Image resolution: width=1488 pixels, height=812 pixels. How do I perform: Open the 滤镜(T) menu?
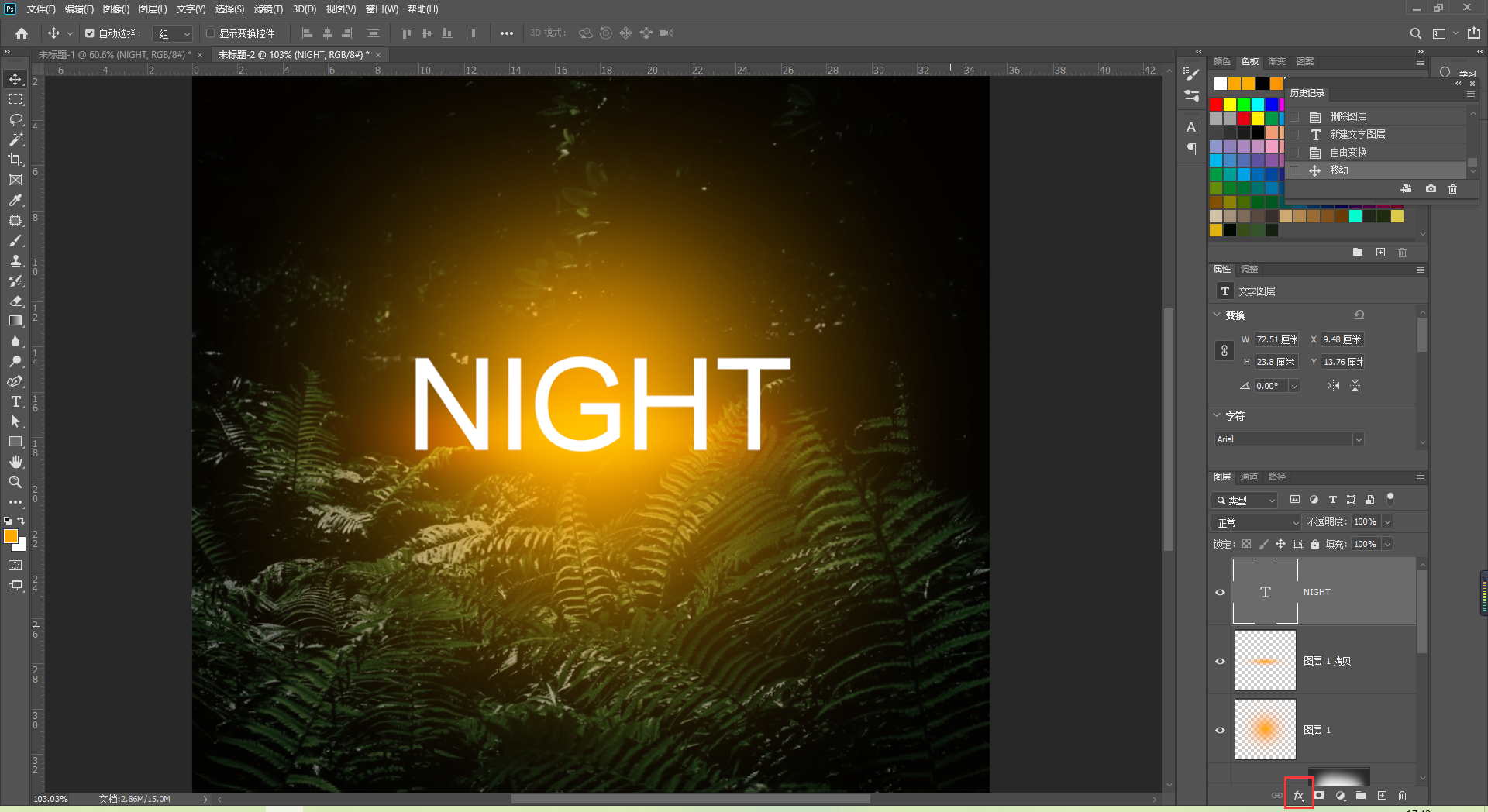268,9
